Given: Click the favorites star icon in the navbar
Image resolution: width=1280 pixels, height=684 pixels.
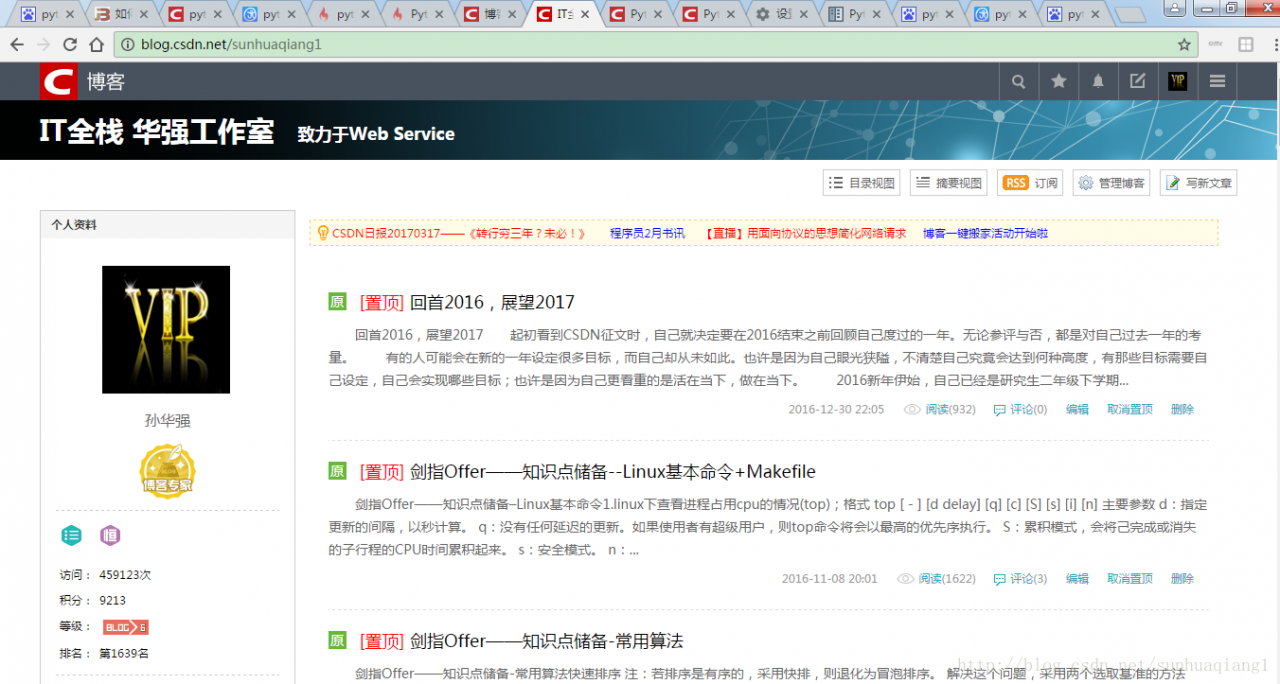Looking at the screenshot, I should tap(1058, 81).
